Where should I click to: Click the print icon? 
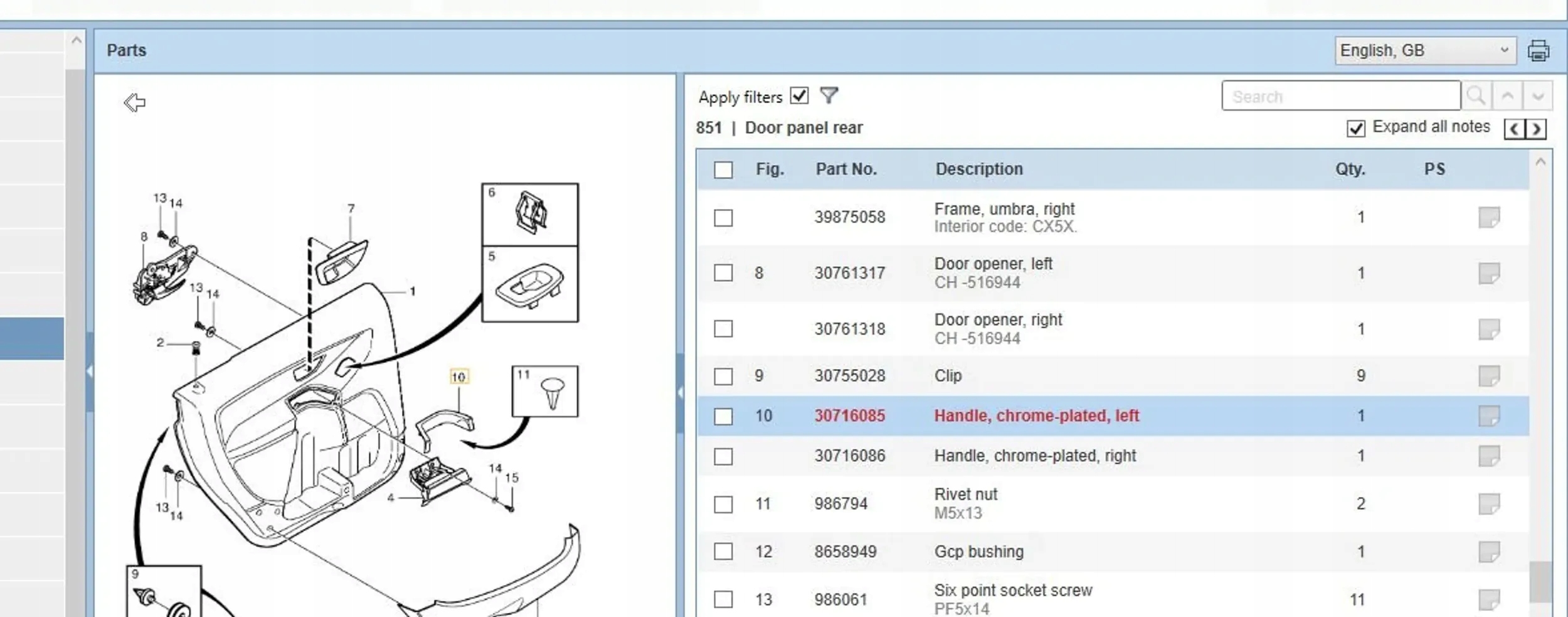click(x=1538, y=50)
